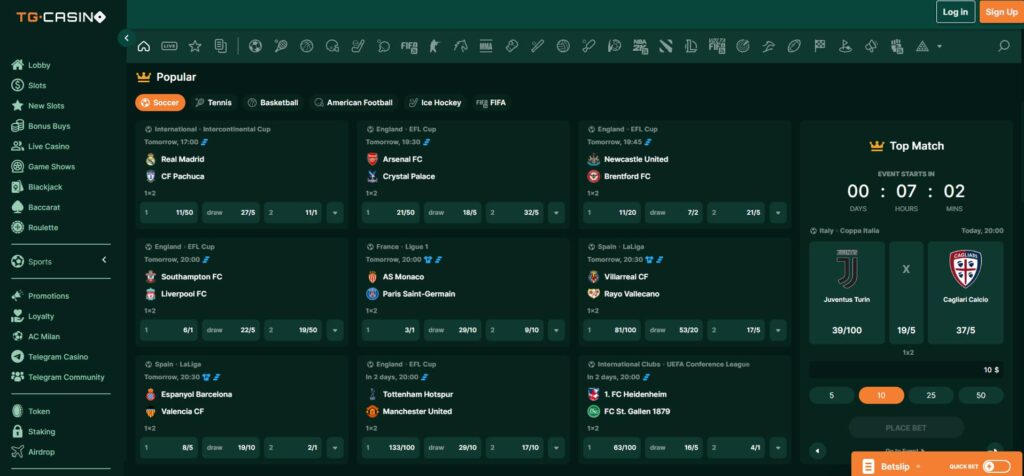The width and height of the screenshot is (1024, 476).
Task: Open the sportsbook home icon
Action: click(144, 46)
